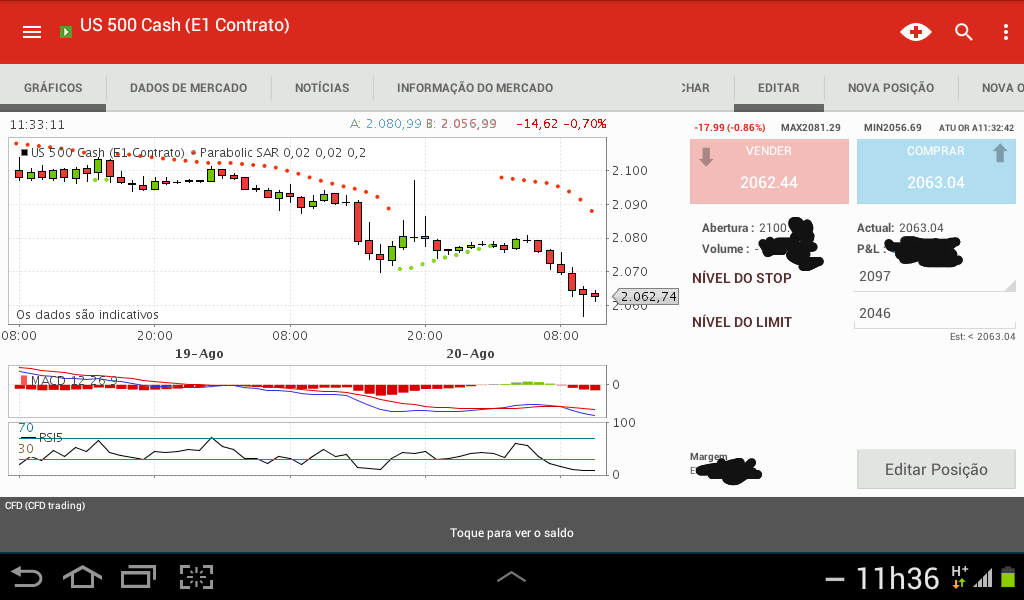
Task: Open the NOTÍCIAS tab
Action: (322, 88)
